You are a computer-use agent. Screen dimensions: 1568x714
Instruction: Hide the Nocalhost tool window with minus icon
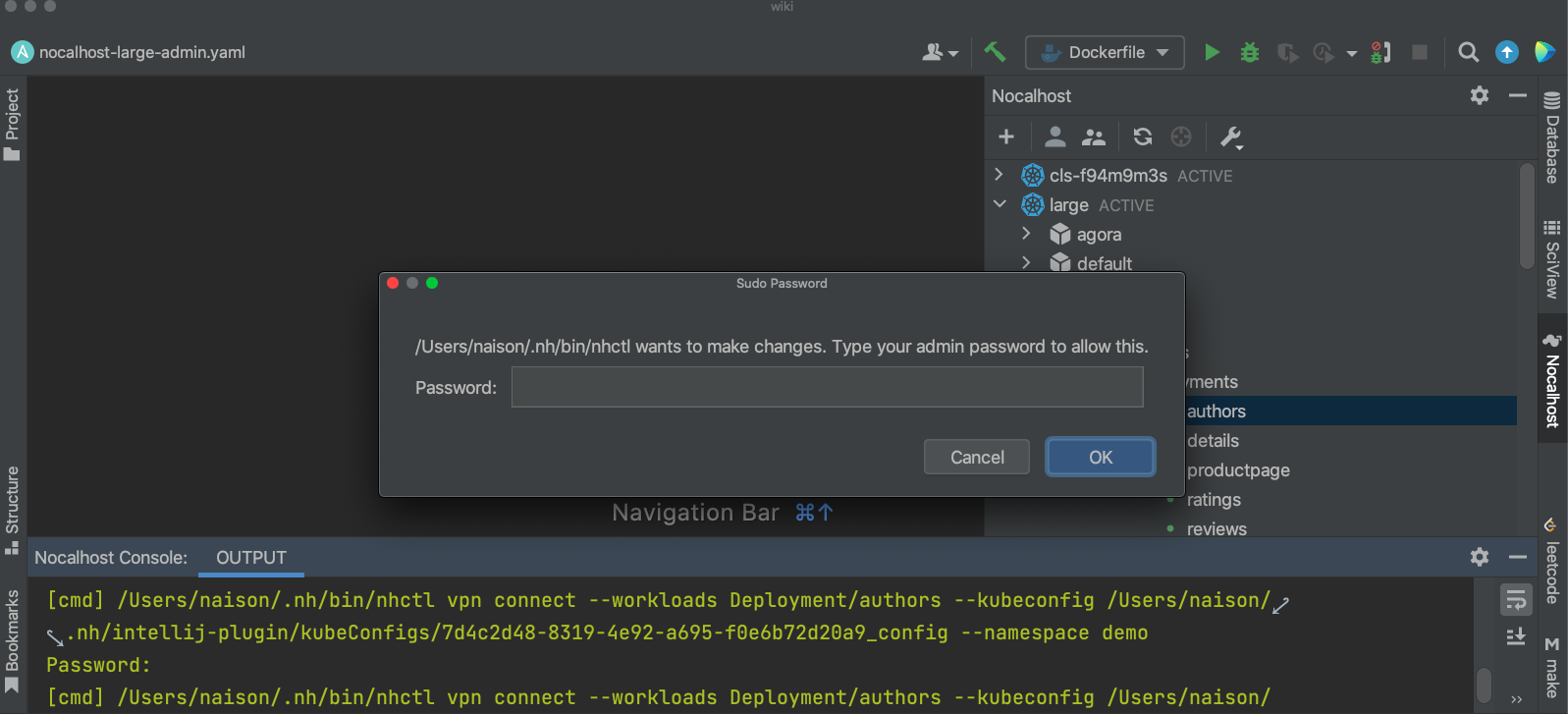[x=1518, y=95]
